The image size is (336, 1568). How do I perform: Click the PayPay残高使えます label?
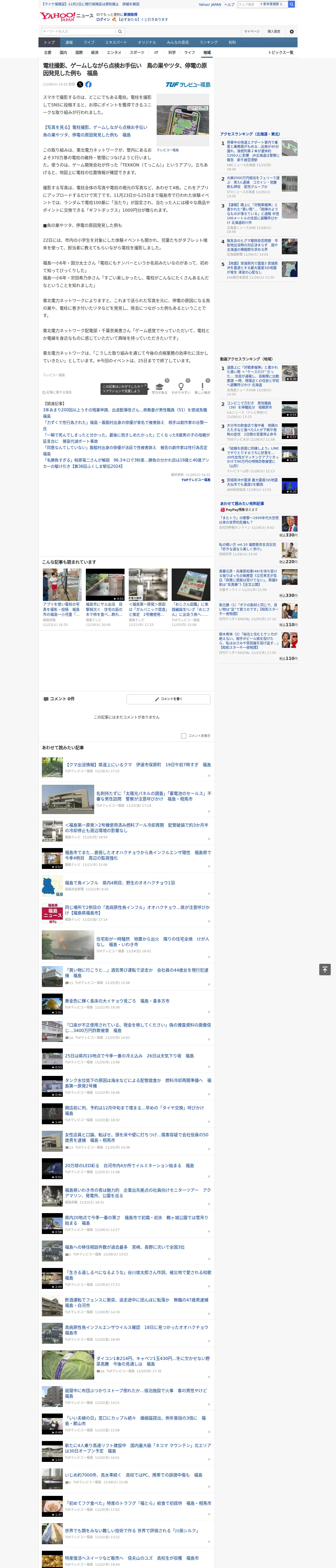(x=238, y=510)
